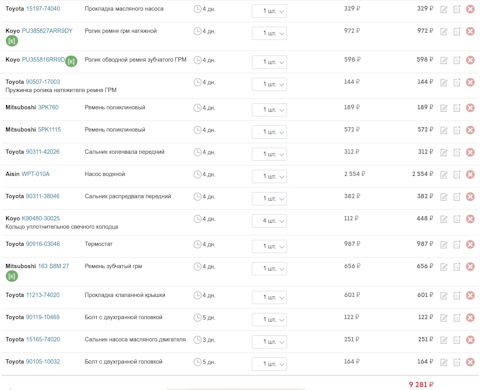Screen dimensions: 480x390
Task: Open part number link 90507-17003
Action: pyautogui.click(x=43, y=82)
